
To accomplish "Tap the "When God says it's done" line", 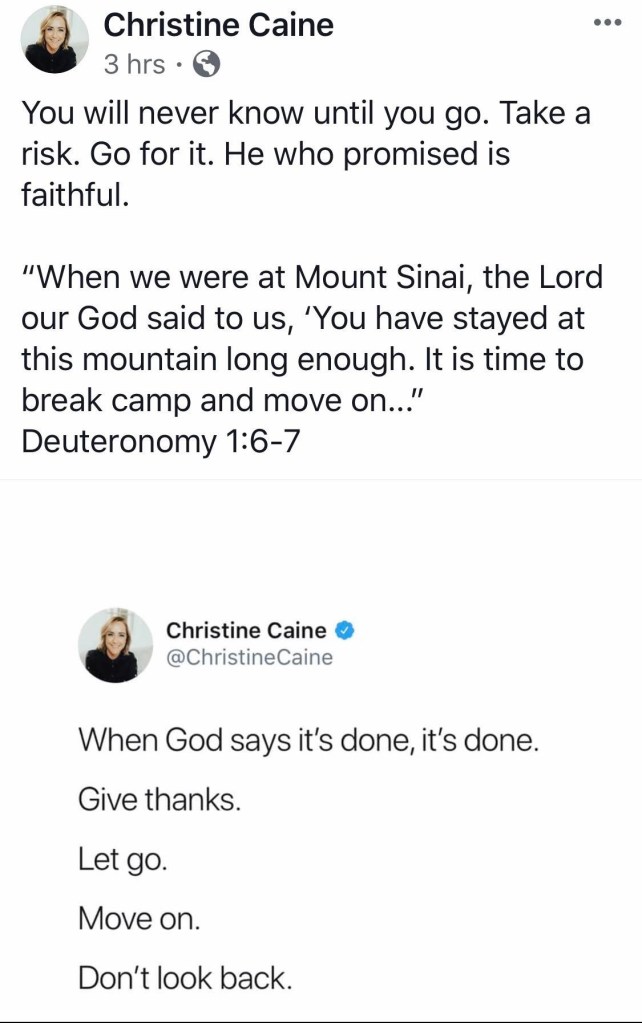I will (308, 741).
